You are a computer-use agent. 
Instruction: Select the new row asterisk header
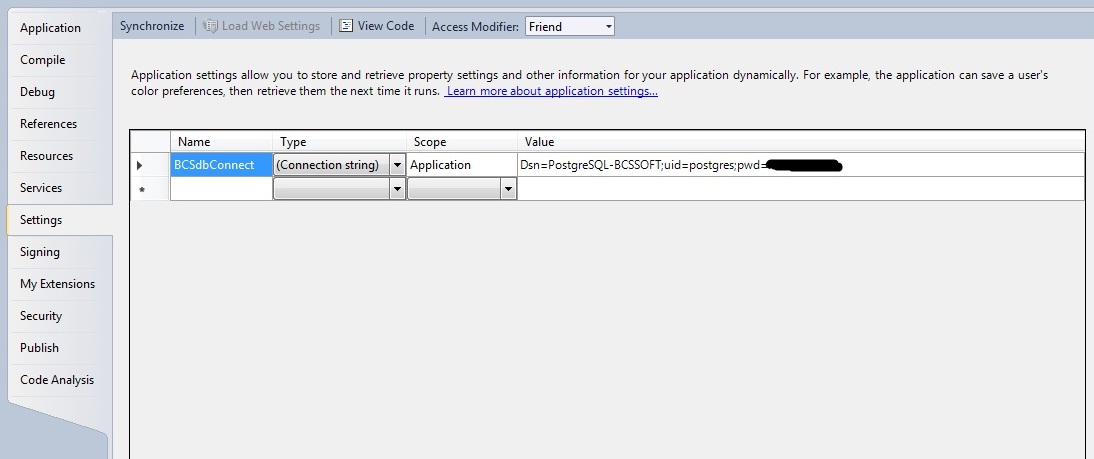pos(150,189)
